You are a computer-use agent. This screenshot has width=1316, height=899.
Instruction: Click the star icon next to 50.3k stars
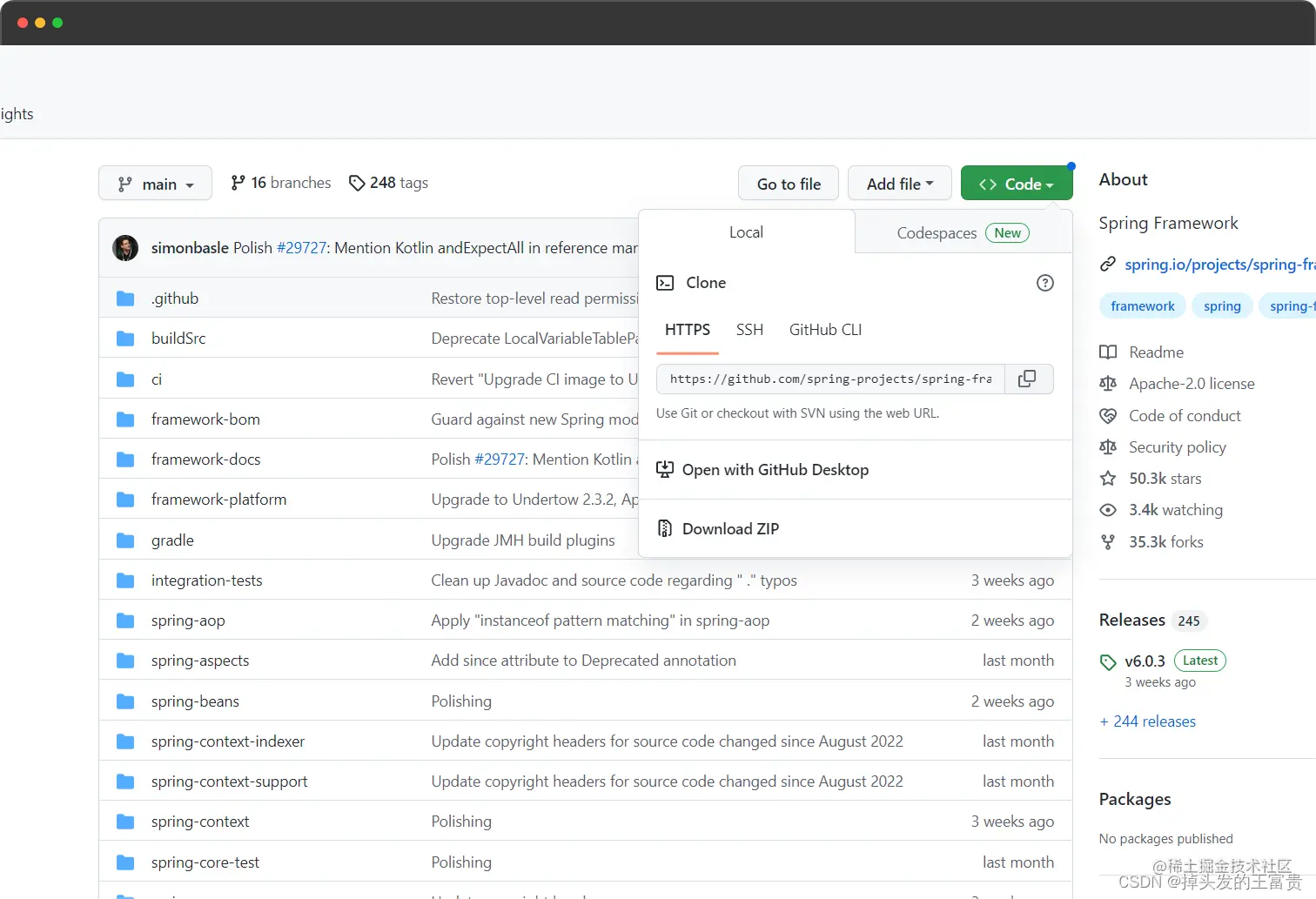tap(1108, 479)
